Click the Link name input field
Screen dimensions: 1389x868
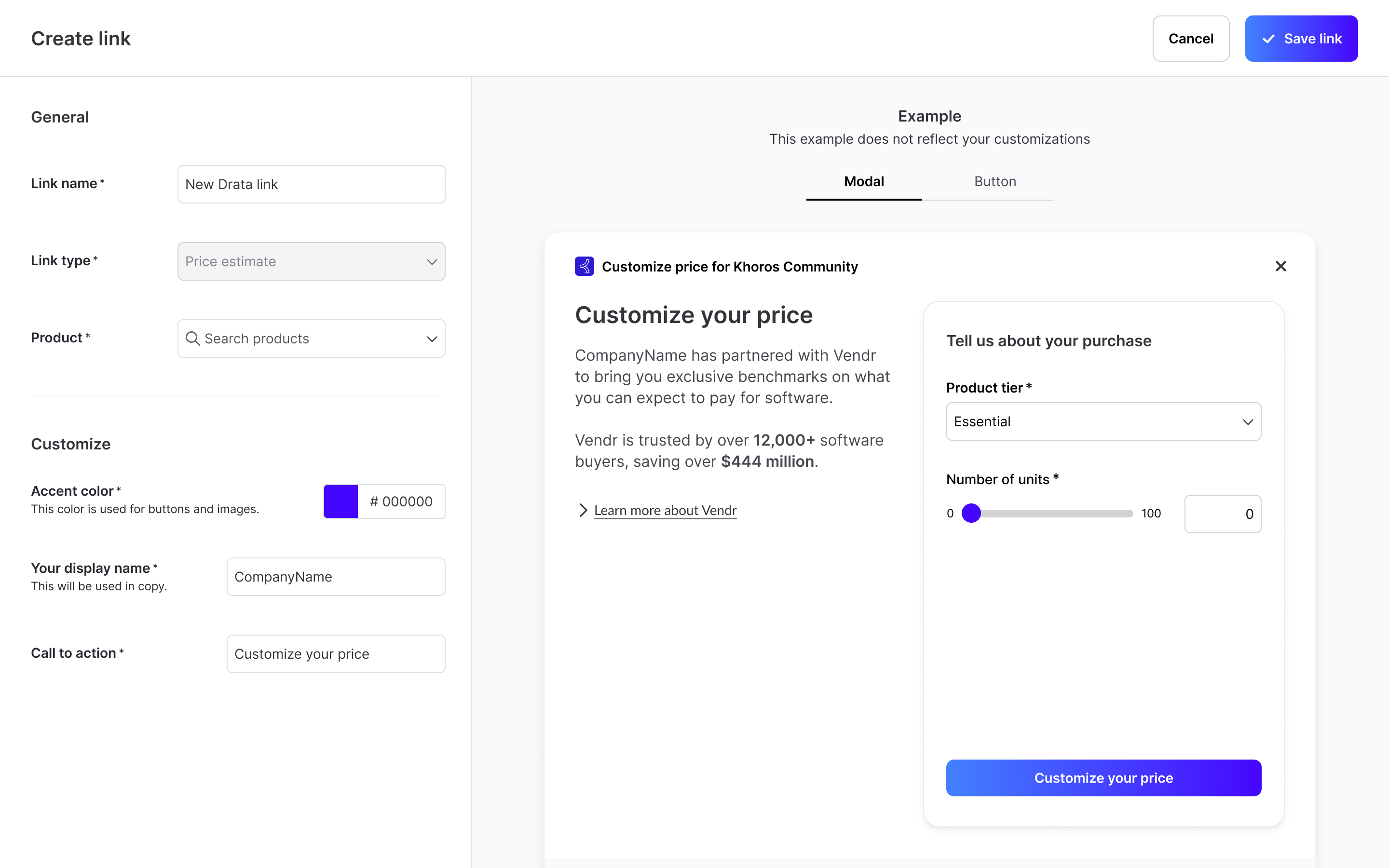click(x=311, y=184)
